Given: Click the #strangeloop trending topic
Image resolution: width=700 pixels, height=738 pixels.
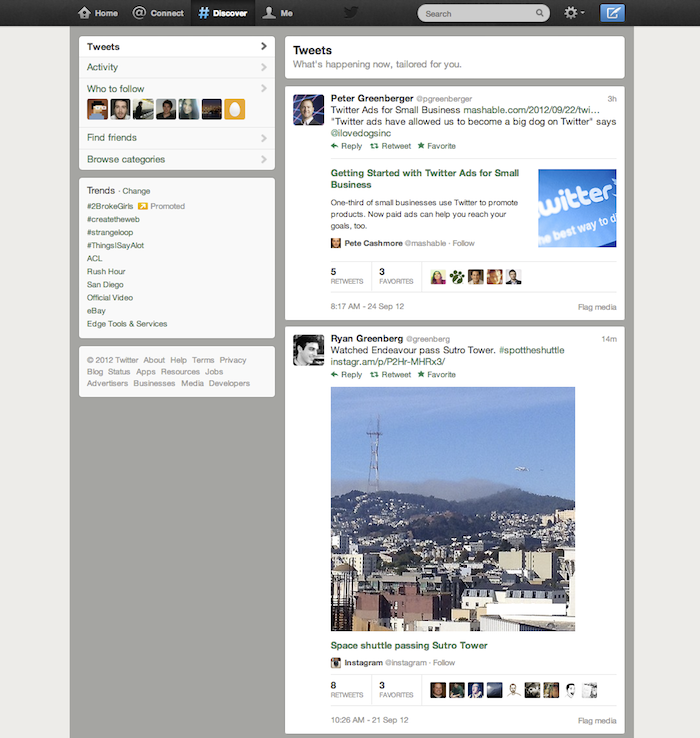Looking at the screenshot, I should (x=110, y=232).
